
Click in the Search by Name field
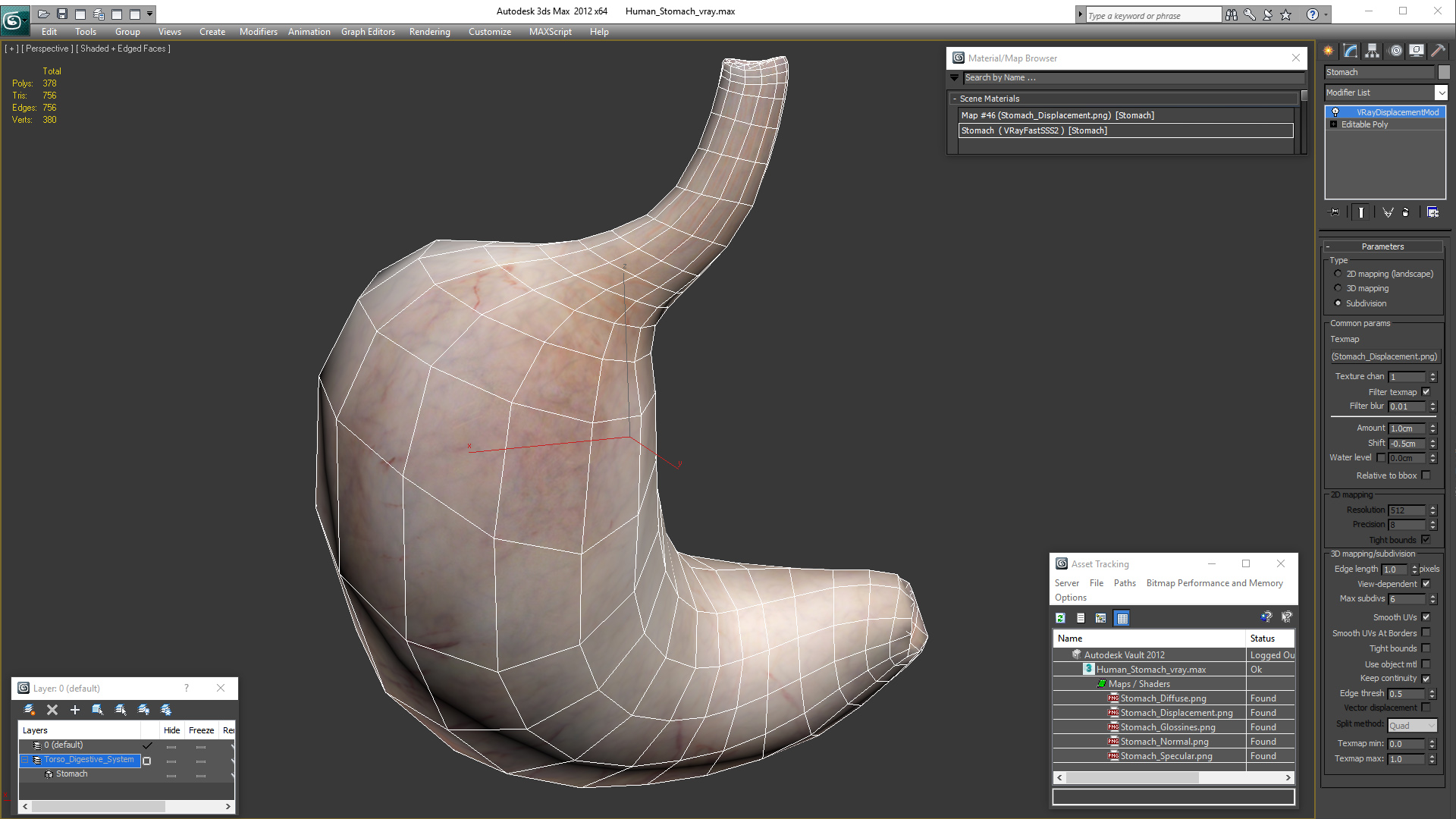pos(1134,77)
